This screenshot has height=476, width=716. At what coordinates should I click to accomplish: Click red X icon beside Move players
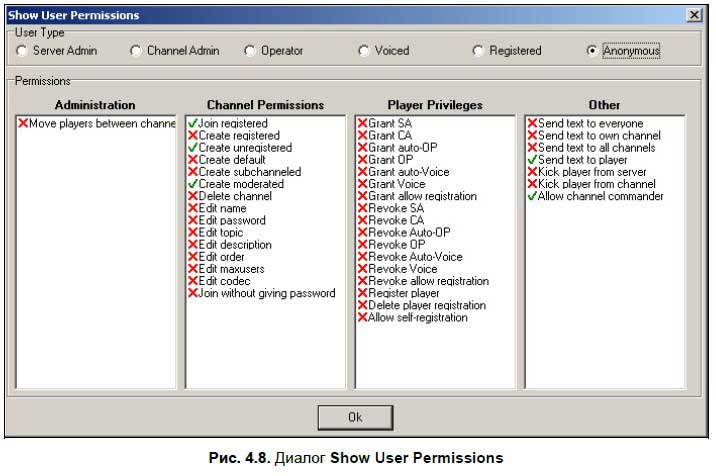pos(23,124)
